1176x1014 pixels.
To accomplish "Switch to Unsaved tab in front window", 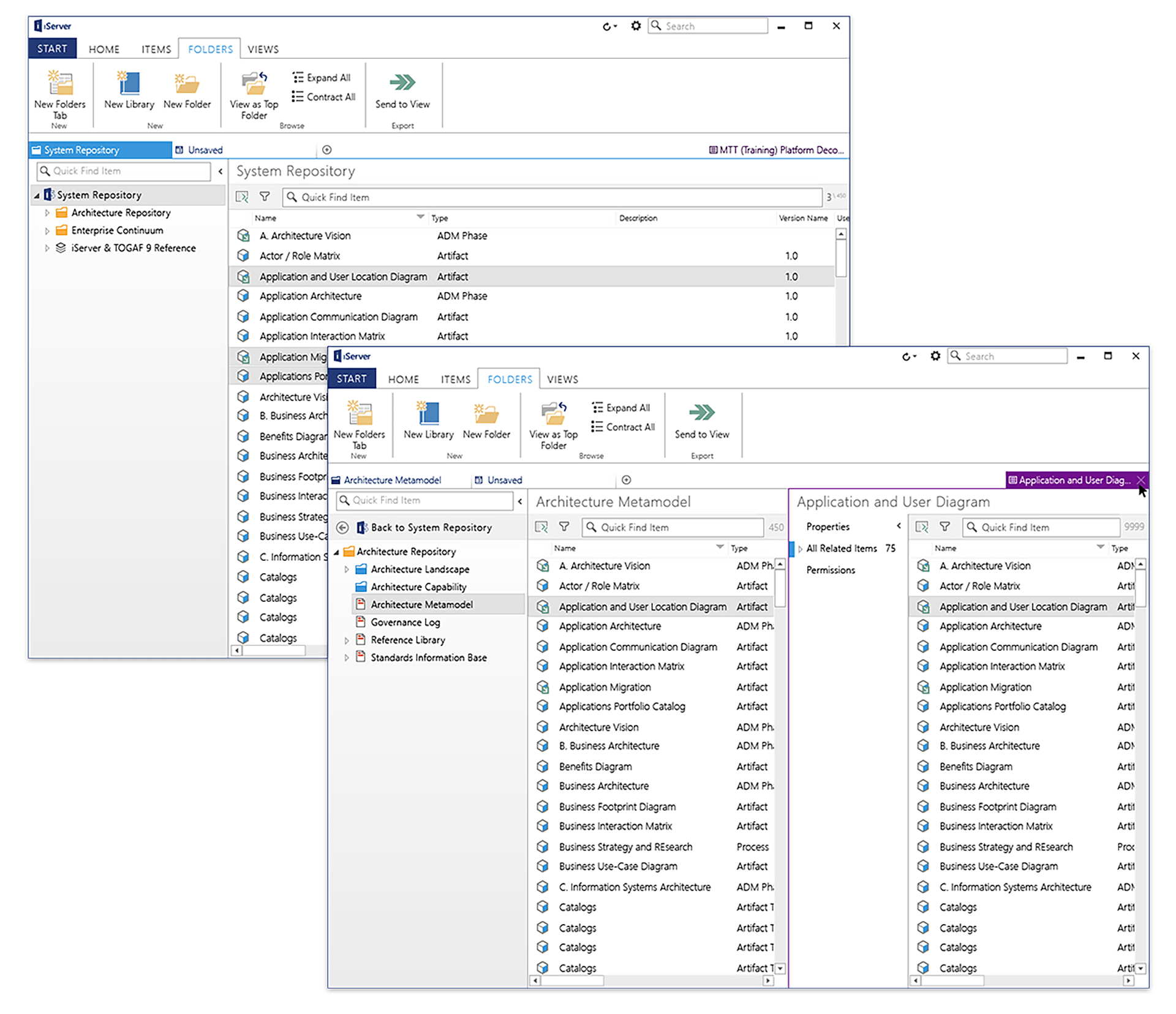I will [x=499, y=480].
